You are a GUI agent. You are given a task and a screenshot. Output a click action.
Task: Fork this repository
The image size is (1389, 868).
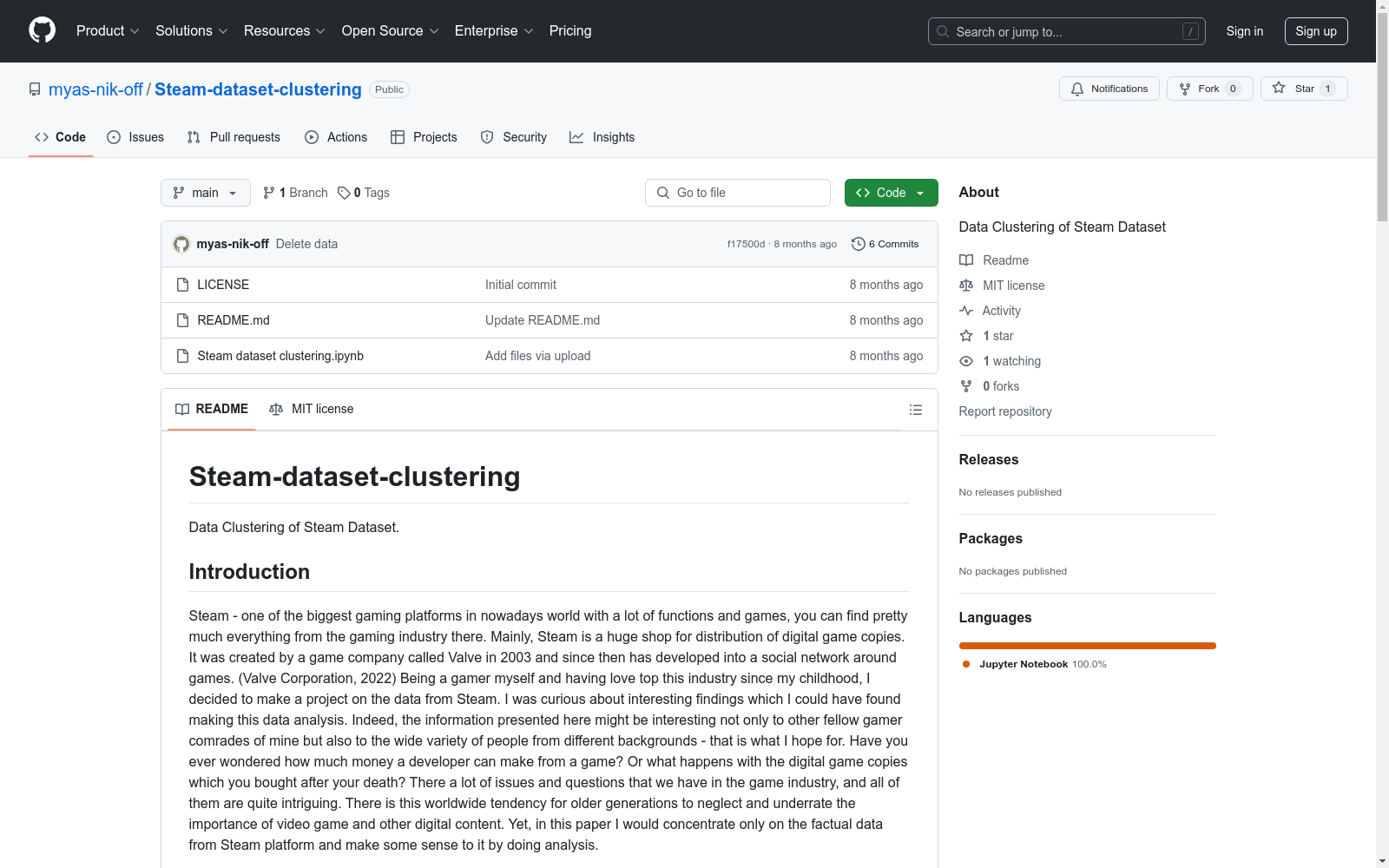1209,89
